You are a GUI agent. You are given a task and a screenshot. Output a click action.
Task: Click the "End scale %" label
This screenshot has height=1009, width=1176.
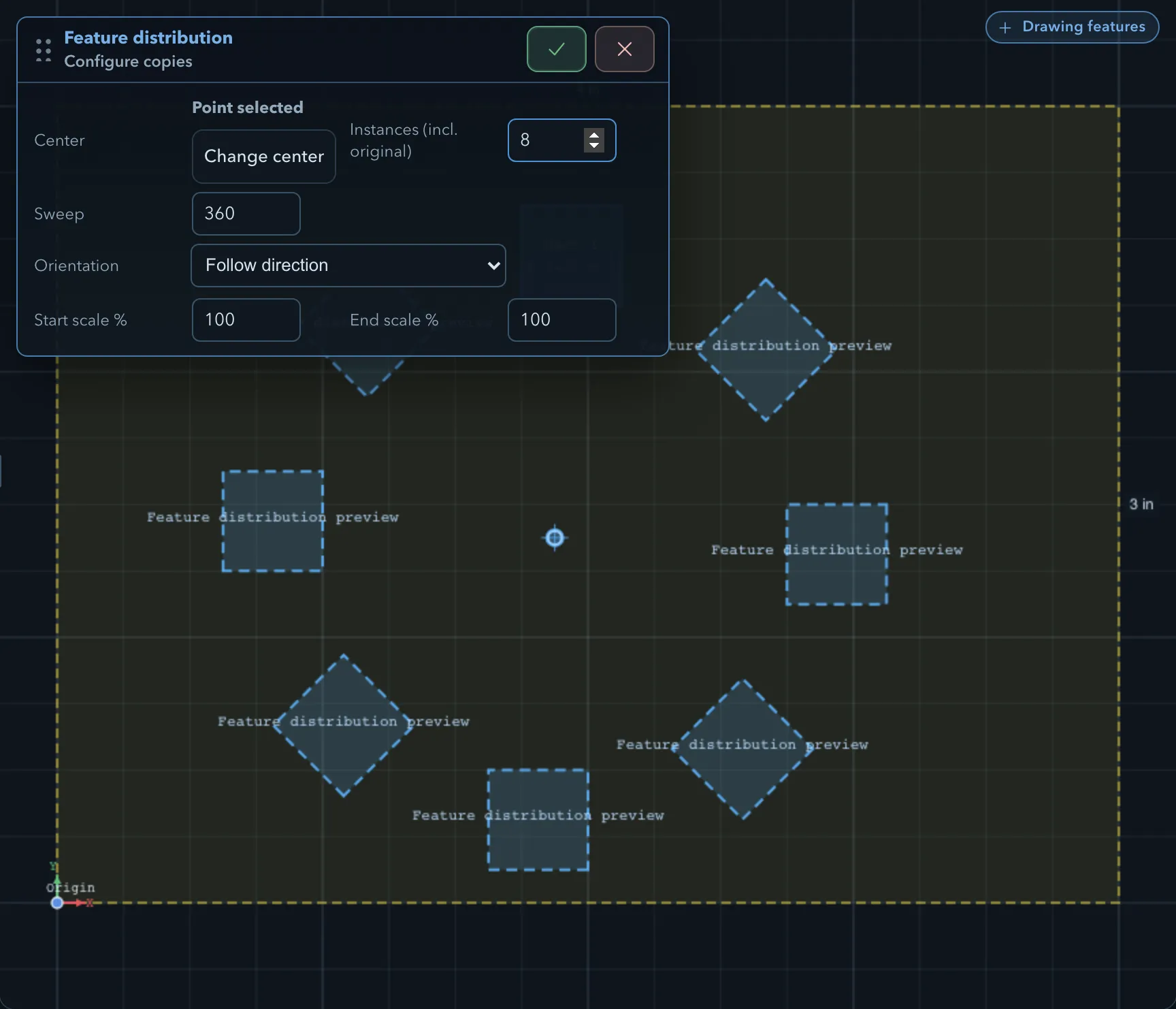pyautogui.click(x=394, y=320)
